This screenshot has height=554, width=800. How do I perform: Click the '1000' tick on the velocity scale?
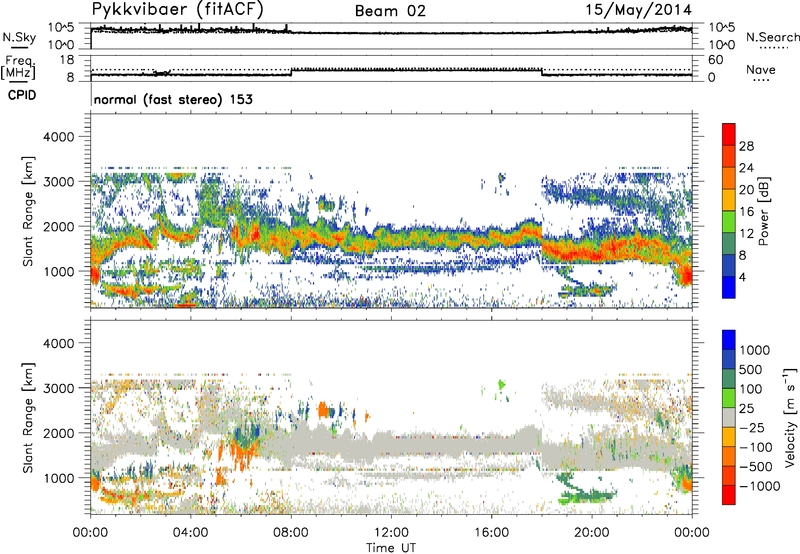[x=755, y=350]
